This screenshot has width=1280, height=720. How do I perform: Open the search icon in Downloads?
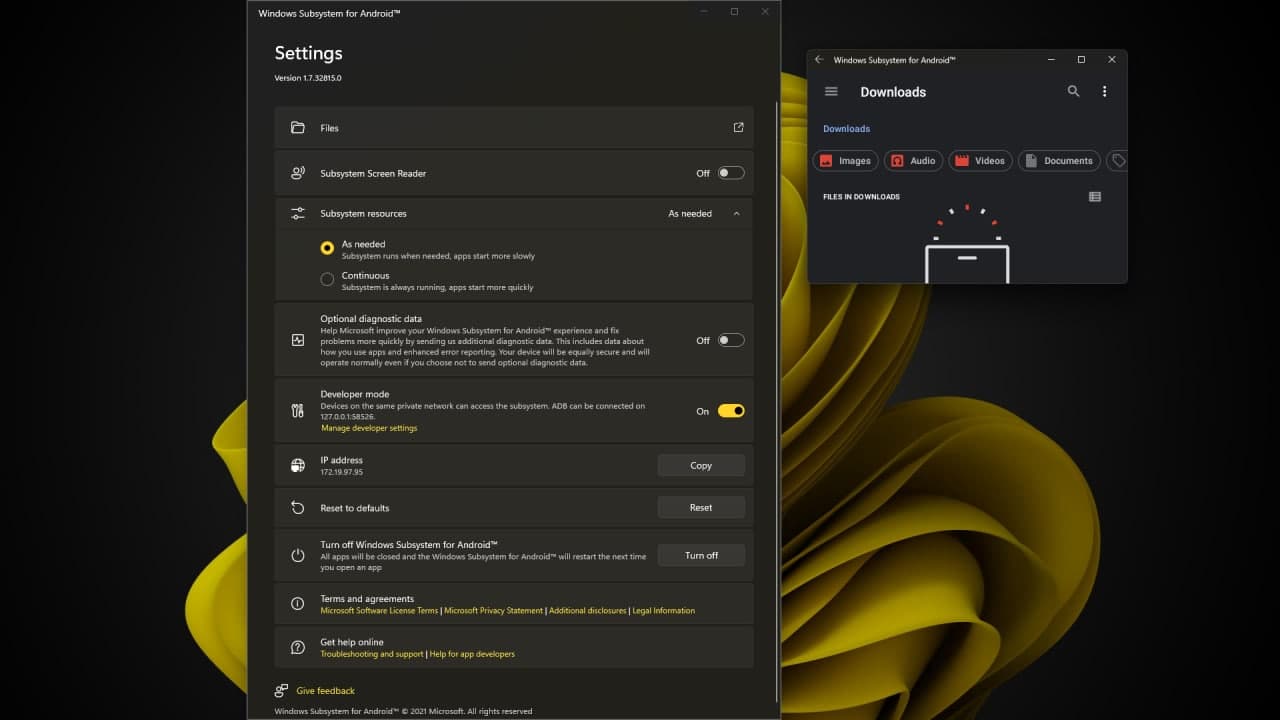click(x=1073, y=91)
